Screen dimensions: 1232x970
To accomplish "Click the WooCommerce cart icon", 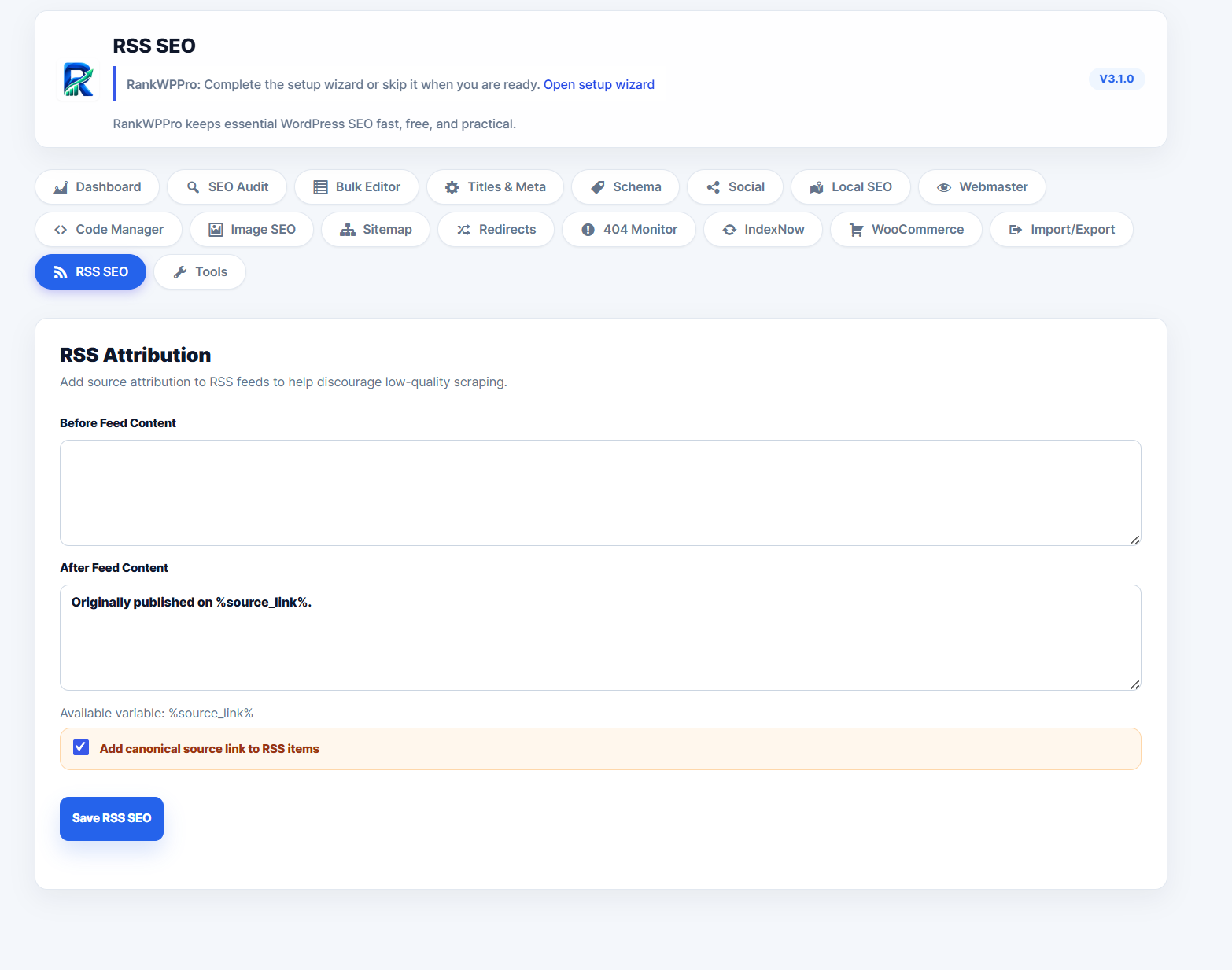I will pyautogui.click(x=857, y=230).
